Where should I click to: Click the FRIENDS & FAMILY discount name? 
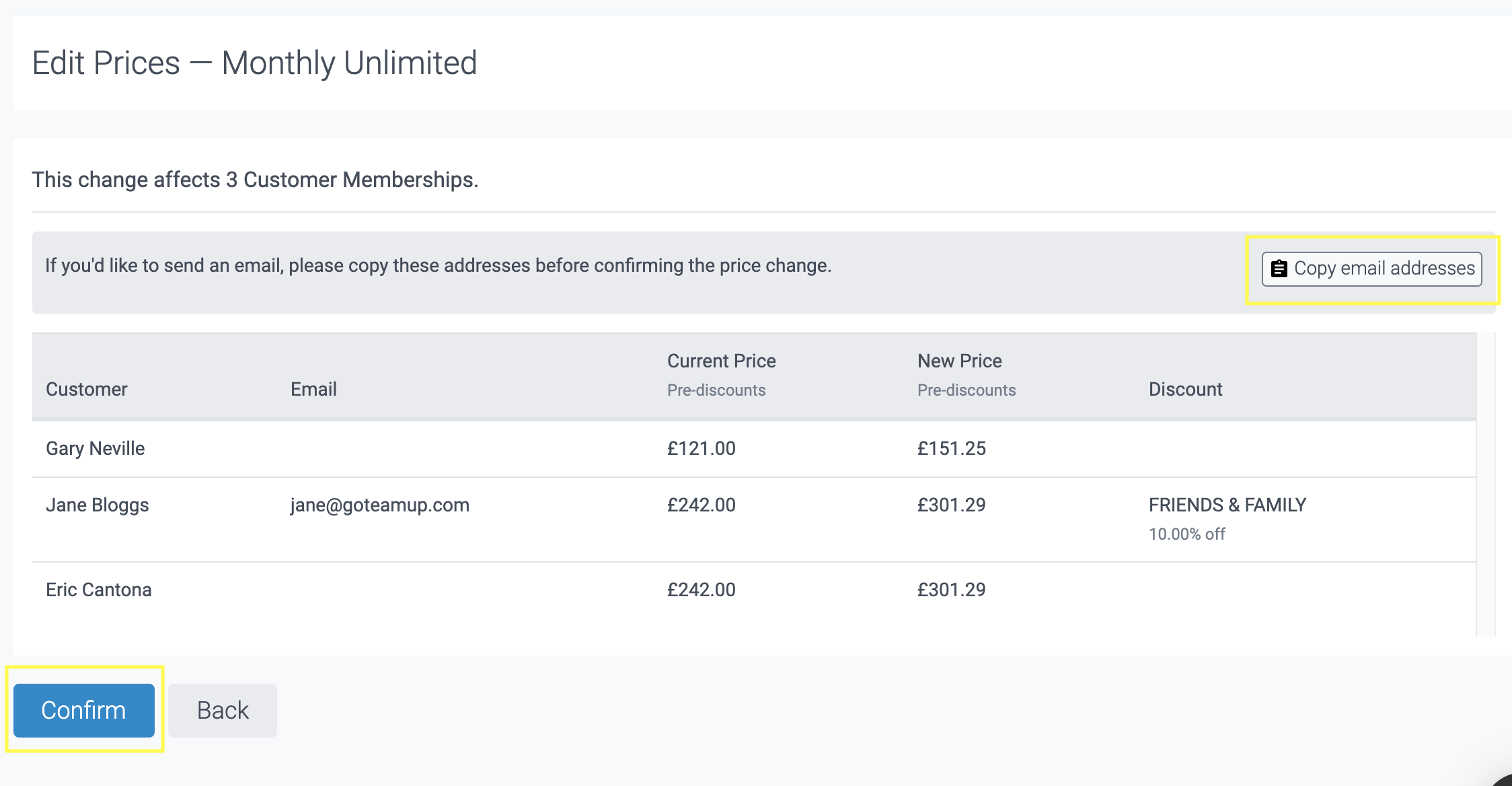[x=1227, y=505]
